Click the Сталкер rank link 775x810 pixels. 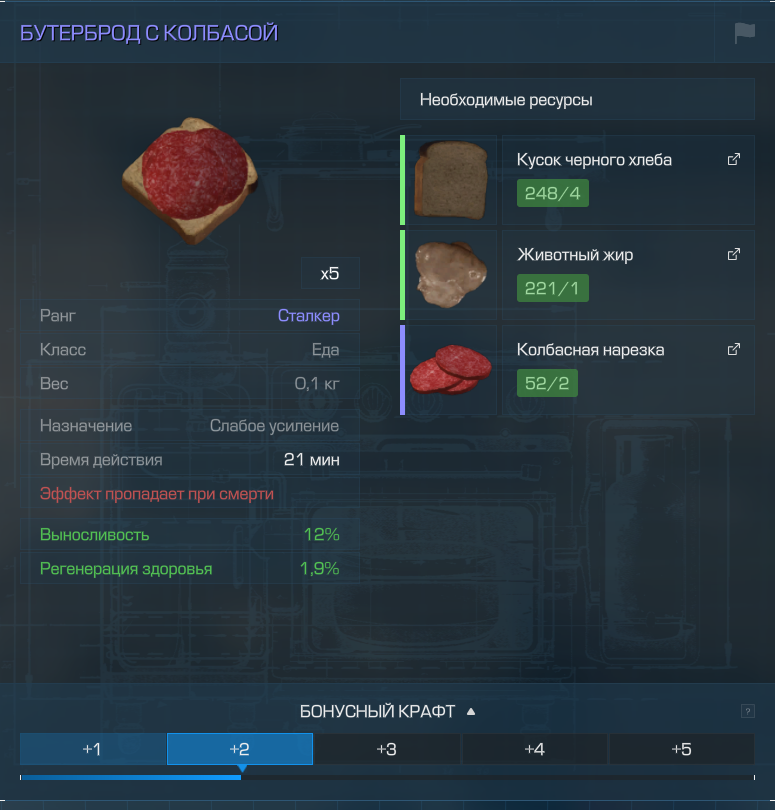[308, 316]
